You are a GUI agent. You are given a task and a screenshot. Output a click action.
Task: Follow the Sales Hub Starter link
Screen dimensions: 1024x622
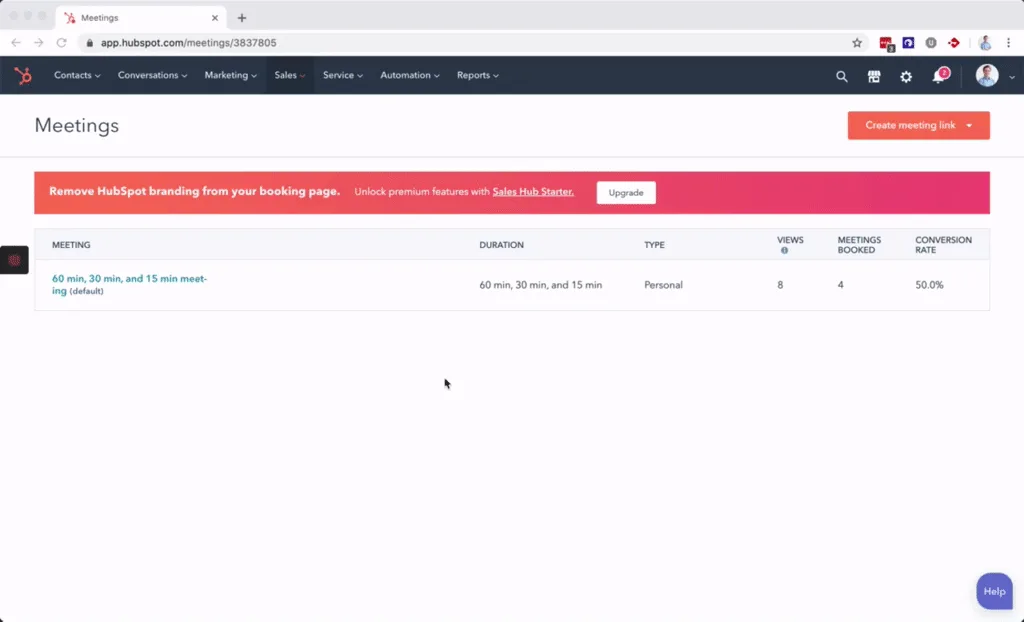click(x=533, y=191)
